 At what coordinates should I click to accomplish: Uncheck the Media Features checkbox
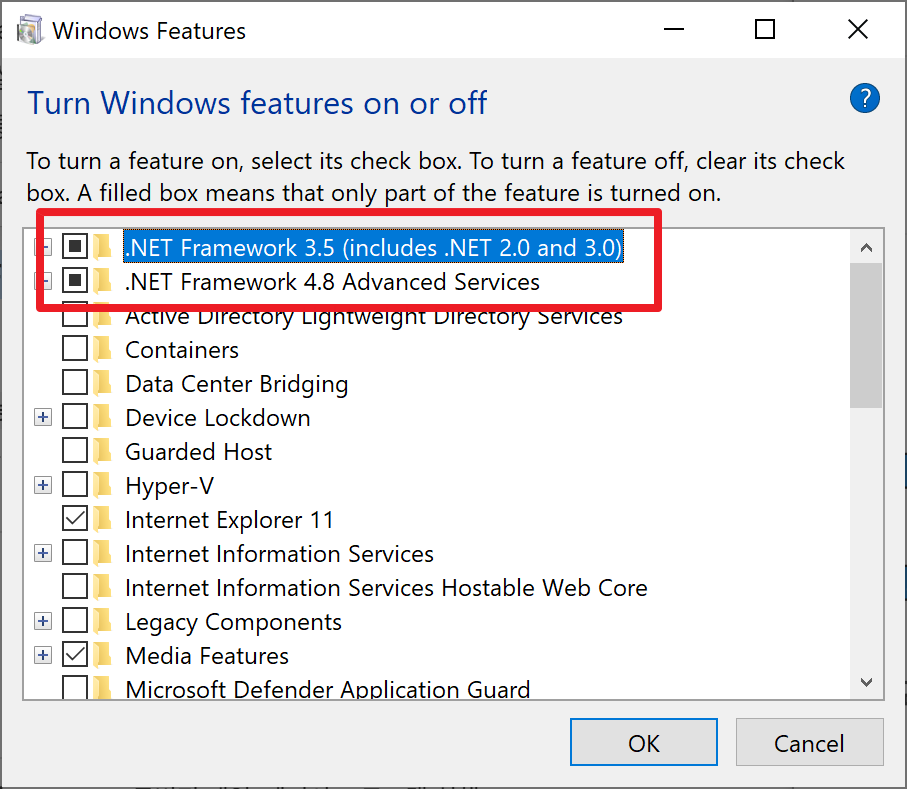[75, 655]
